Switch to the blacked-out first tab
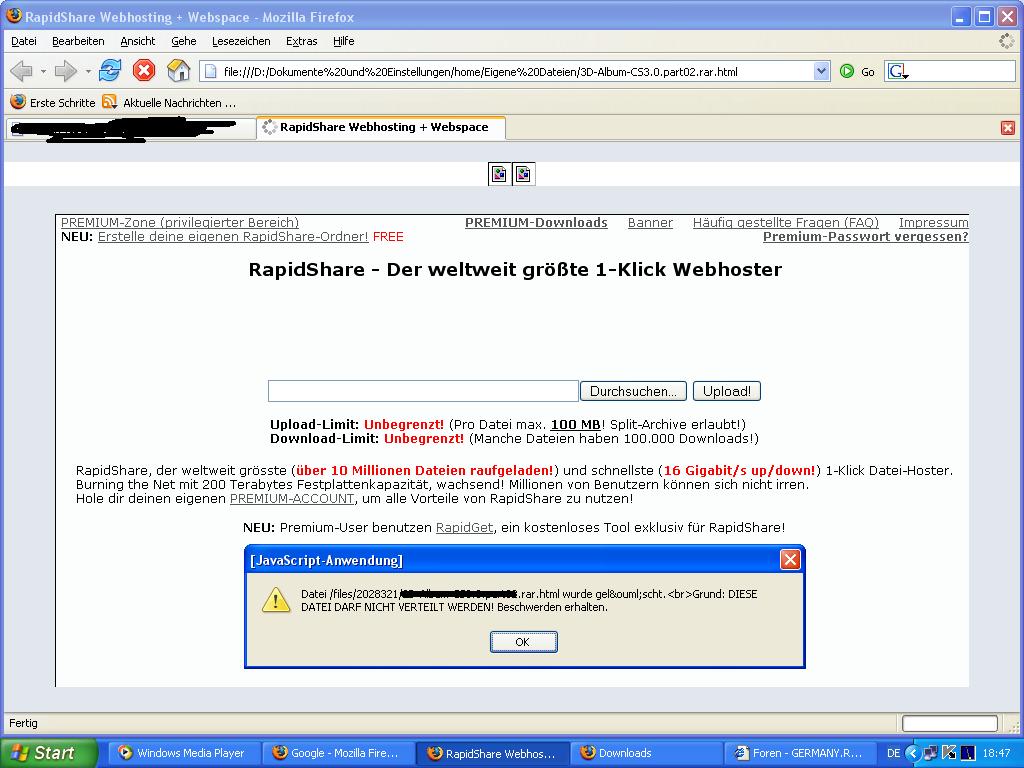This screenshot has height=768, width=1024. (131, 128)
